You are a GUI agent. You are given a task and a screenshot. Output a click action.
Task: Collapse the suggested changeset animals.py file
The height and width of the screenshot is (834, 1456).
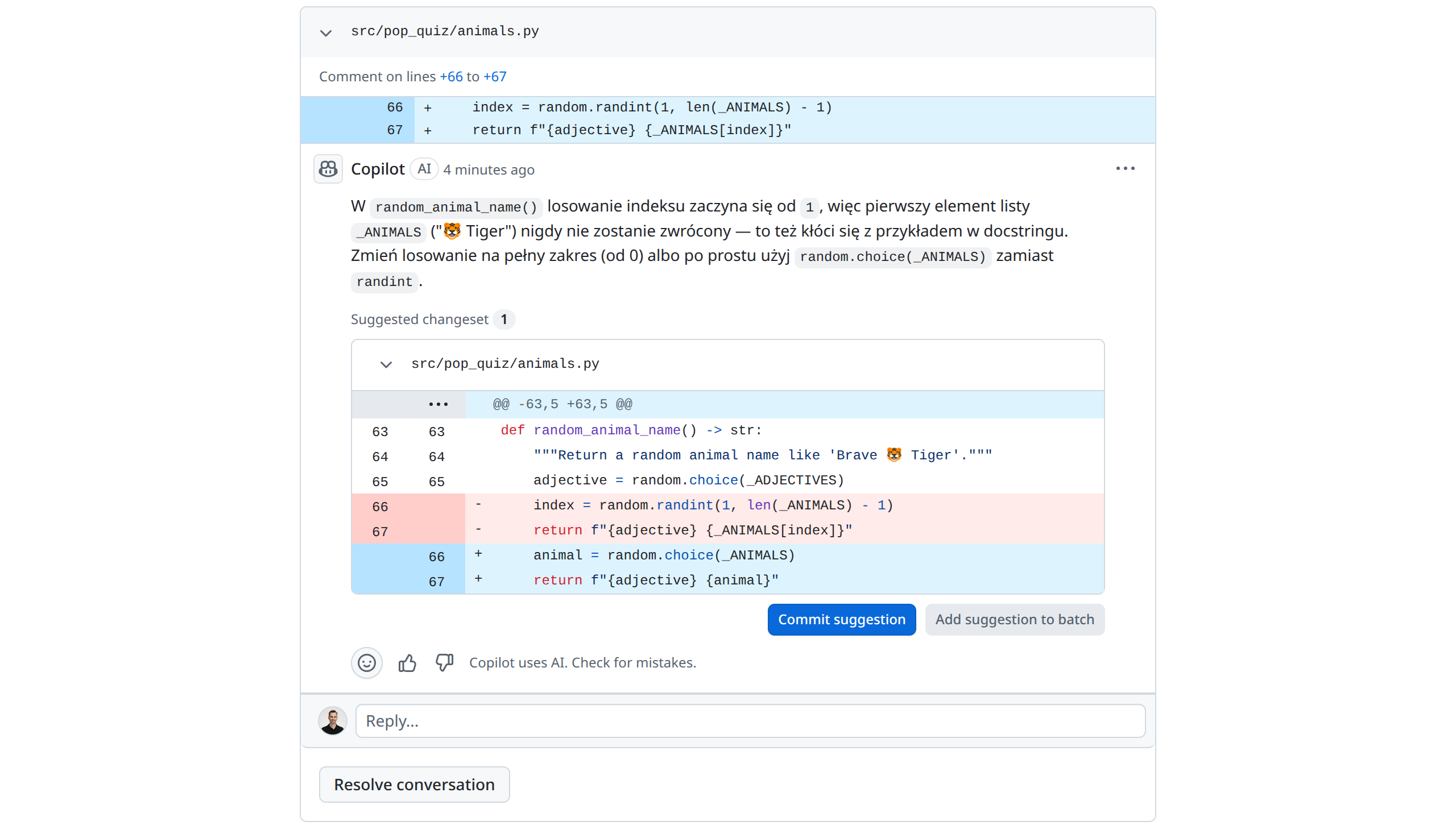tap(386, 364)
